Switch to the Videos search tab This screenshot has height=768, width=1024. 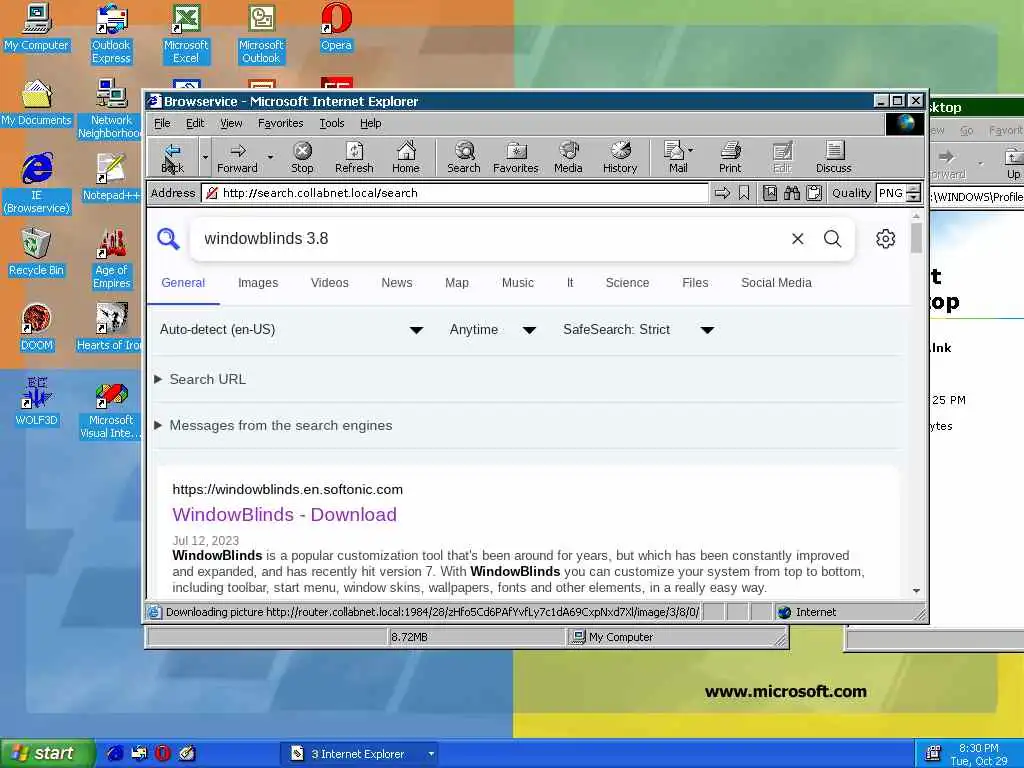coord(330,283)
